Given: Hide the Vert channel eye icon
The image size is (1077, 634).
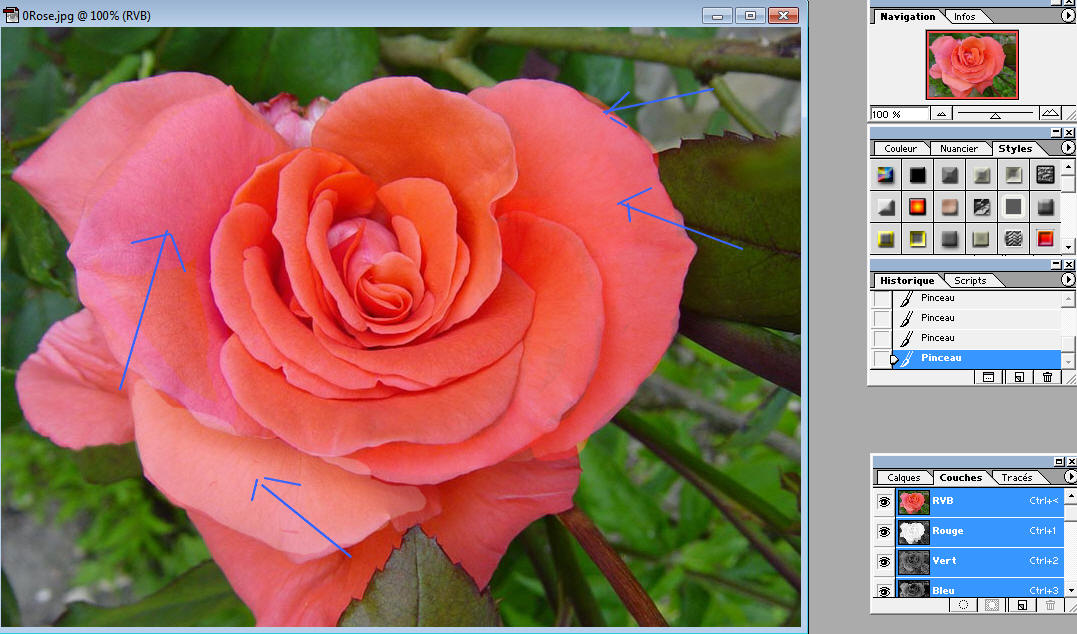Looking at the screenshot, I should 884,562.
